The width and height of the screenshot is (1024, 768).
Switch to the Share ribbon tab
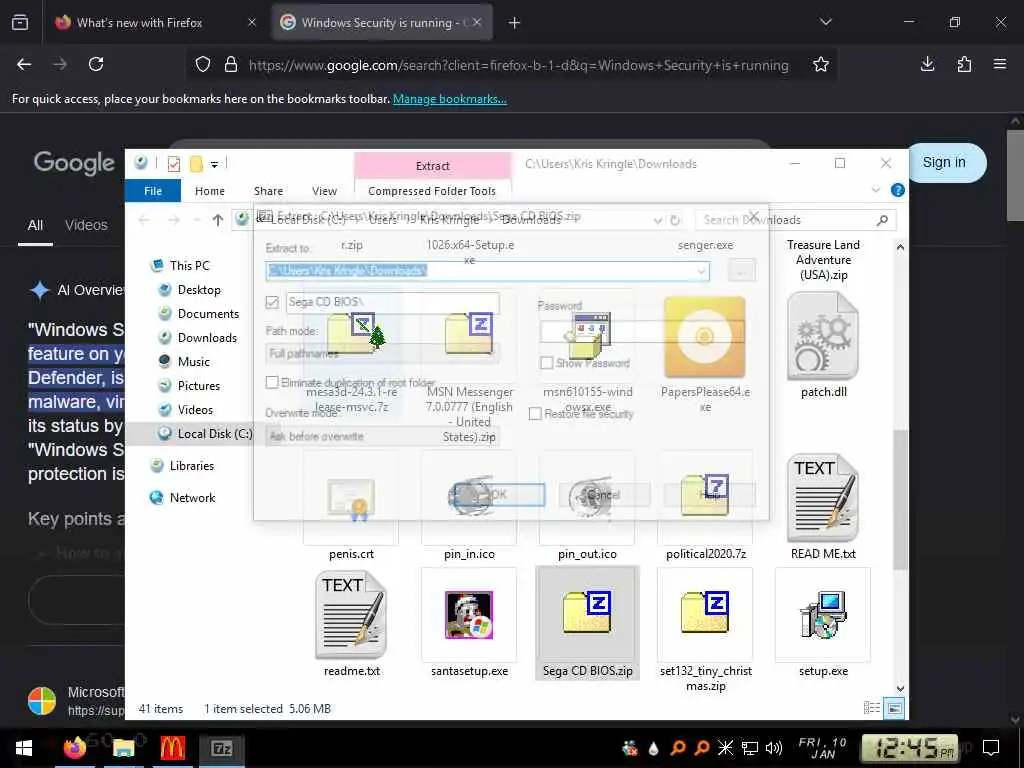coord(268,191)
